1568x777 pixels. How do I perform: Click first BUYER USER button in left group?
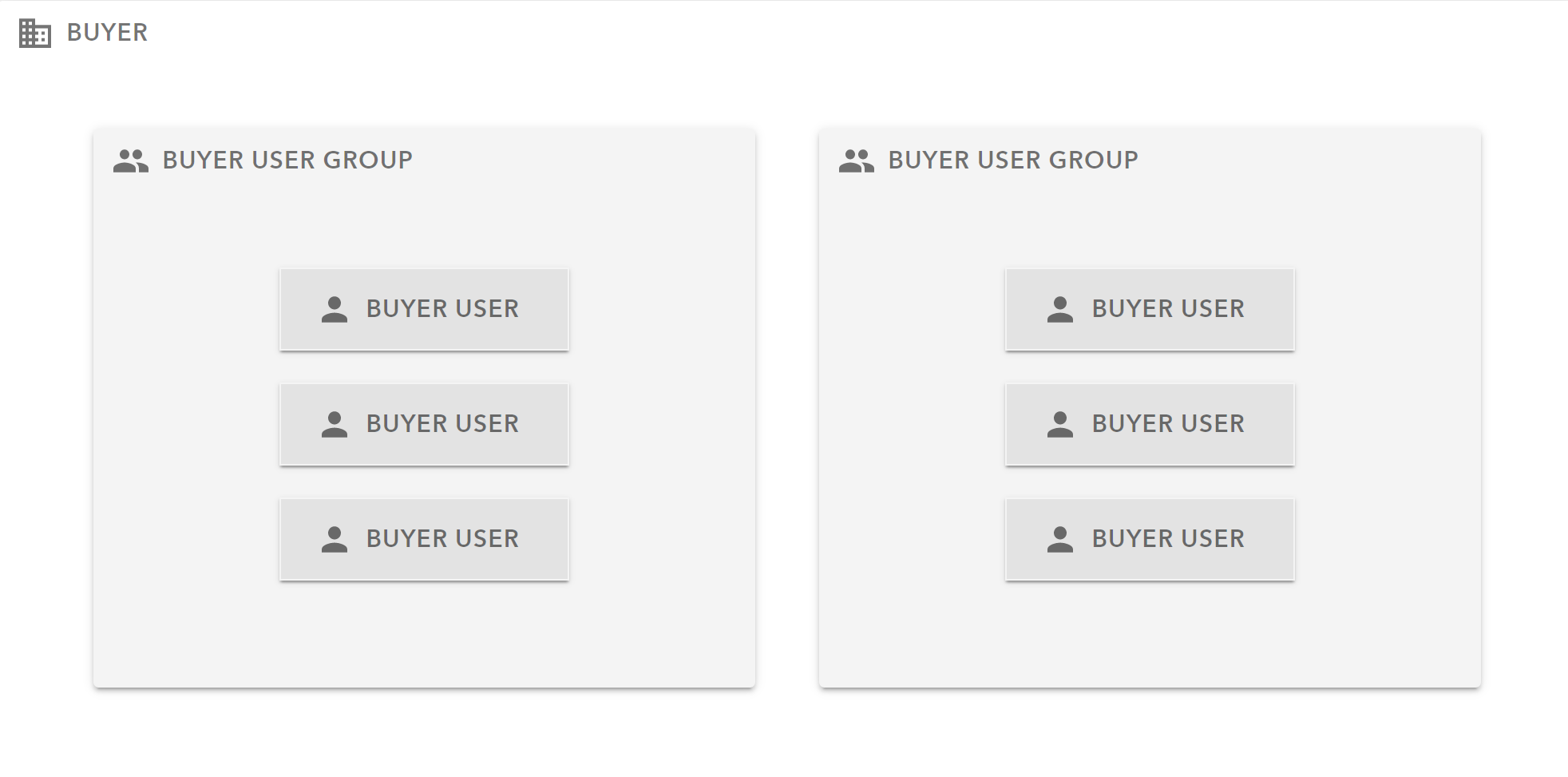point(424,310)
